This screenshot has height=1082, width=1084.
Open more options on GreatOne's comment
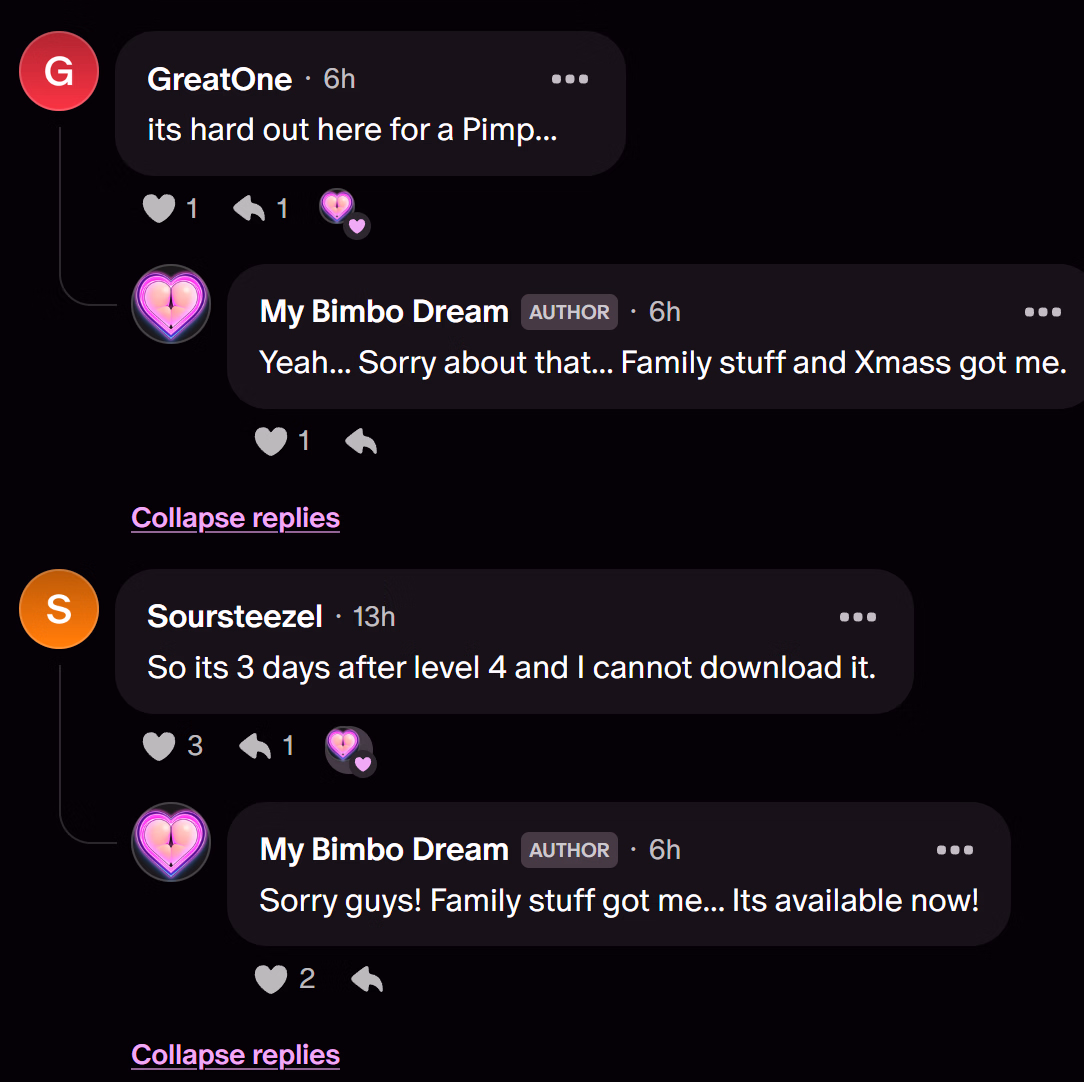pyautogui.click(x=570, y=79)
